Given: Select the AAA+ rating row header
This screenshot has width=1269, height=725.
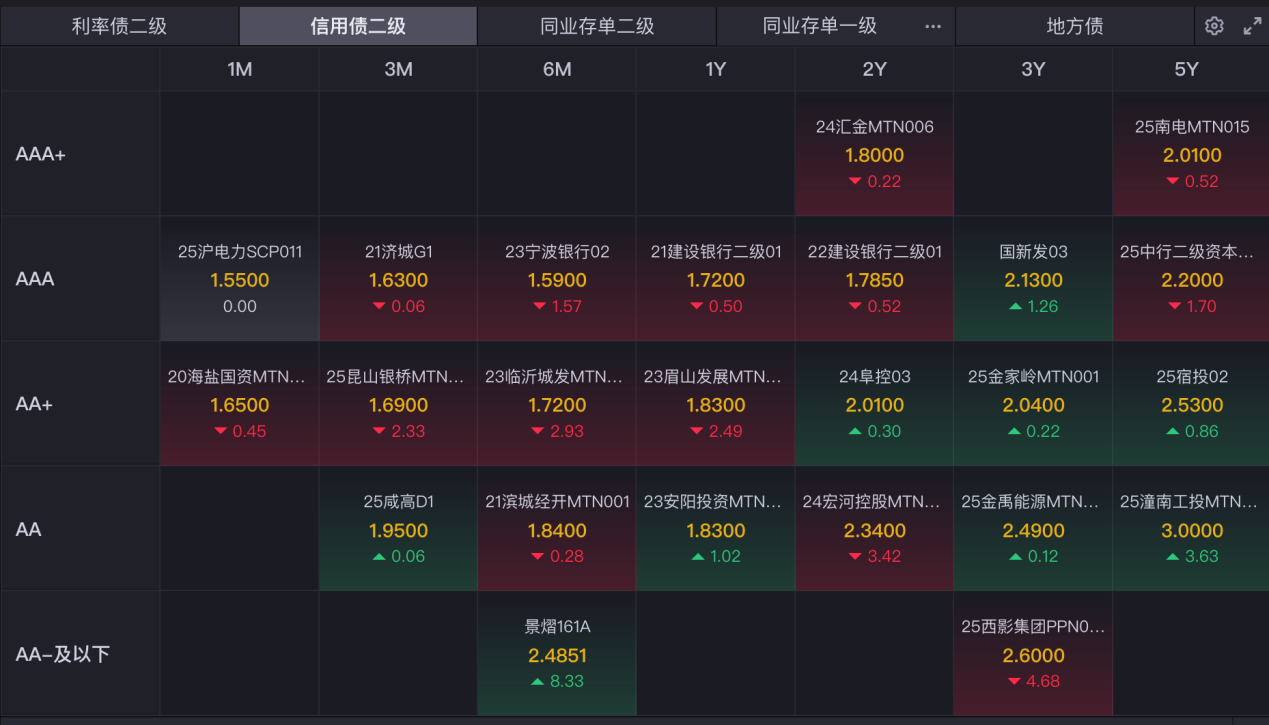Looking at the screenshot, I should (x=40, y=154).
